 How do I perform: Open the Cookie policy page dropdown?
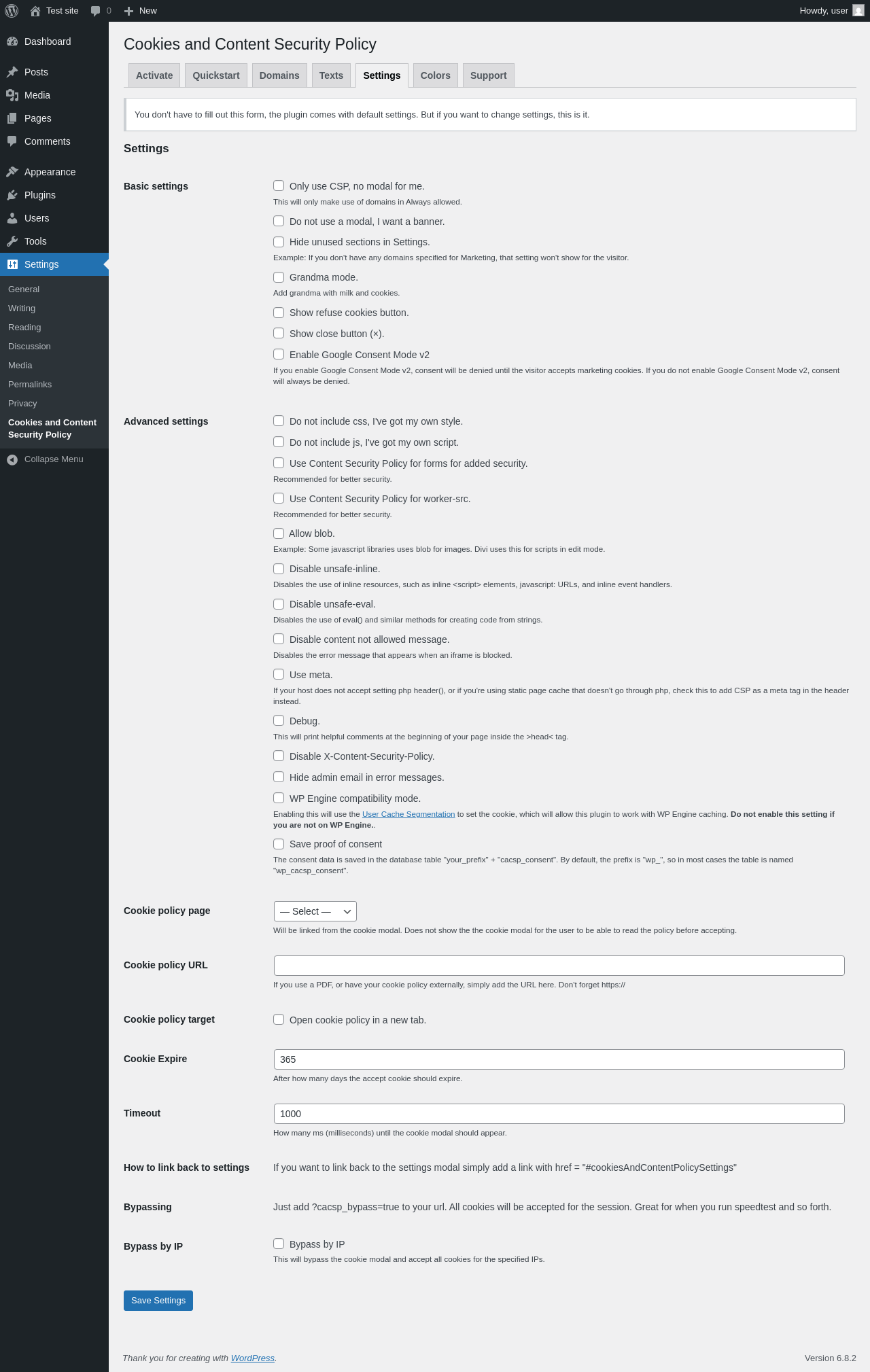click(x=315, y=911)
